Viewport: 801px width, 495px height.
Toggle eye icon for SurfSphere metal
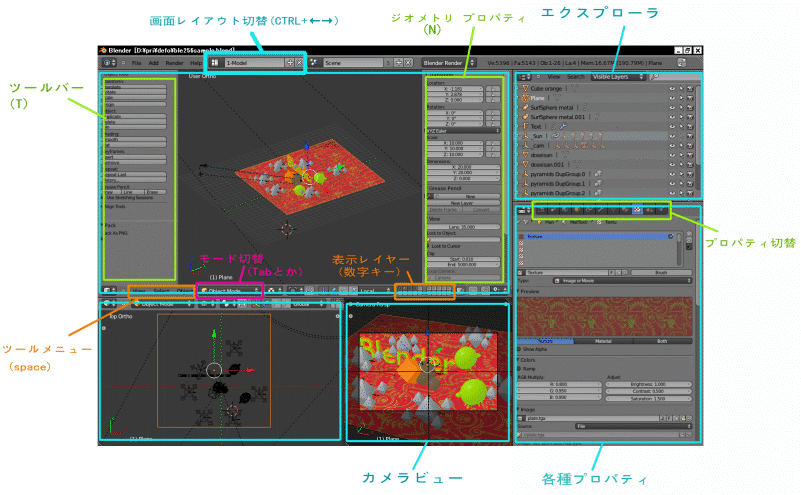[672, 107]
